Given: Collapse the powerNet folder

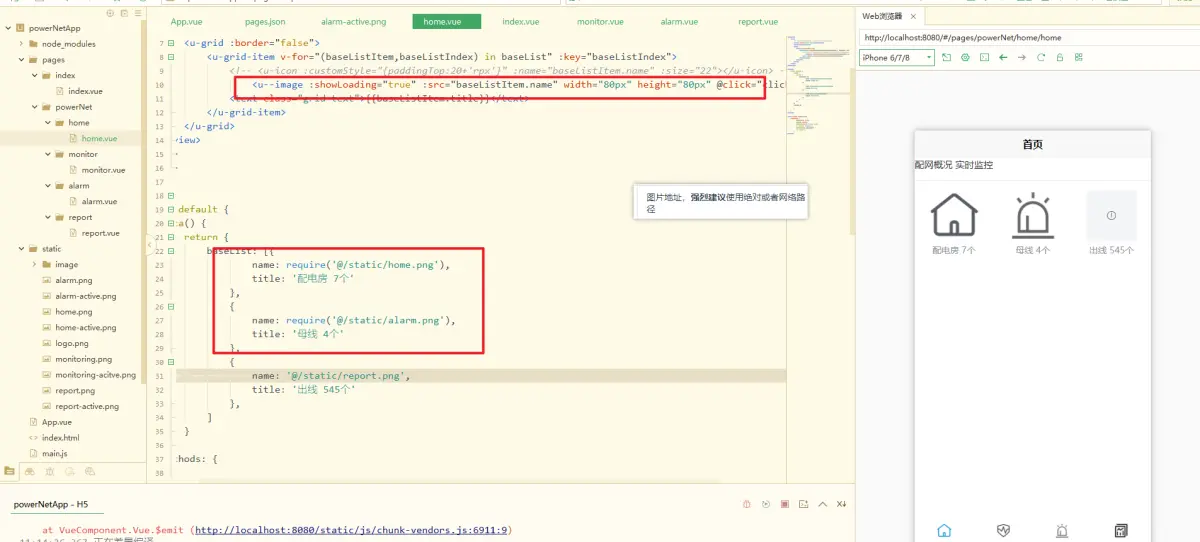Looking at the screenshot, I should [34, 107].
